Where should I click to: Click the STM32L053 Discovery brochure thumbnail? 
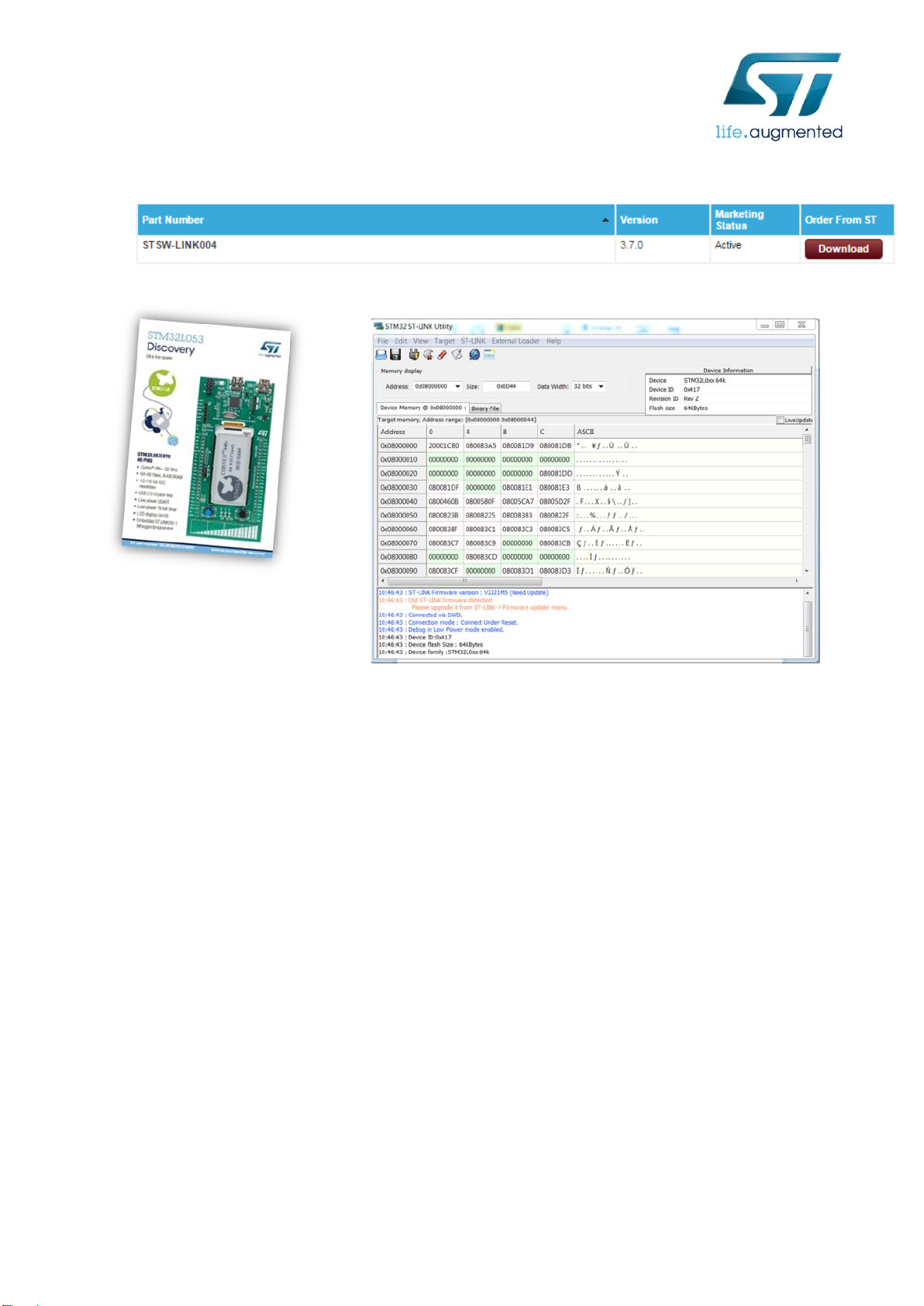point(206,438)
